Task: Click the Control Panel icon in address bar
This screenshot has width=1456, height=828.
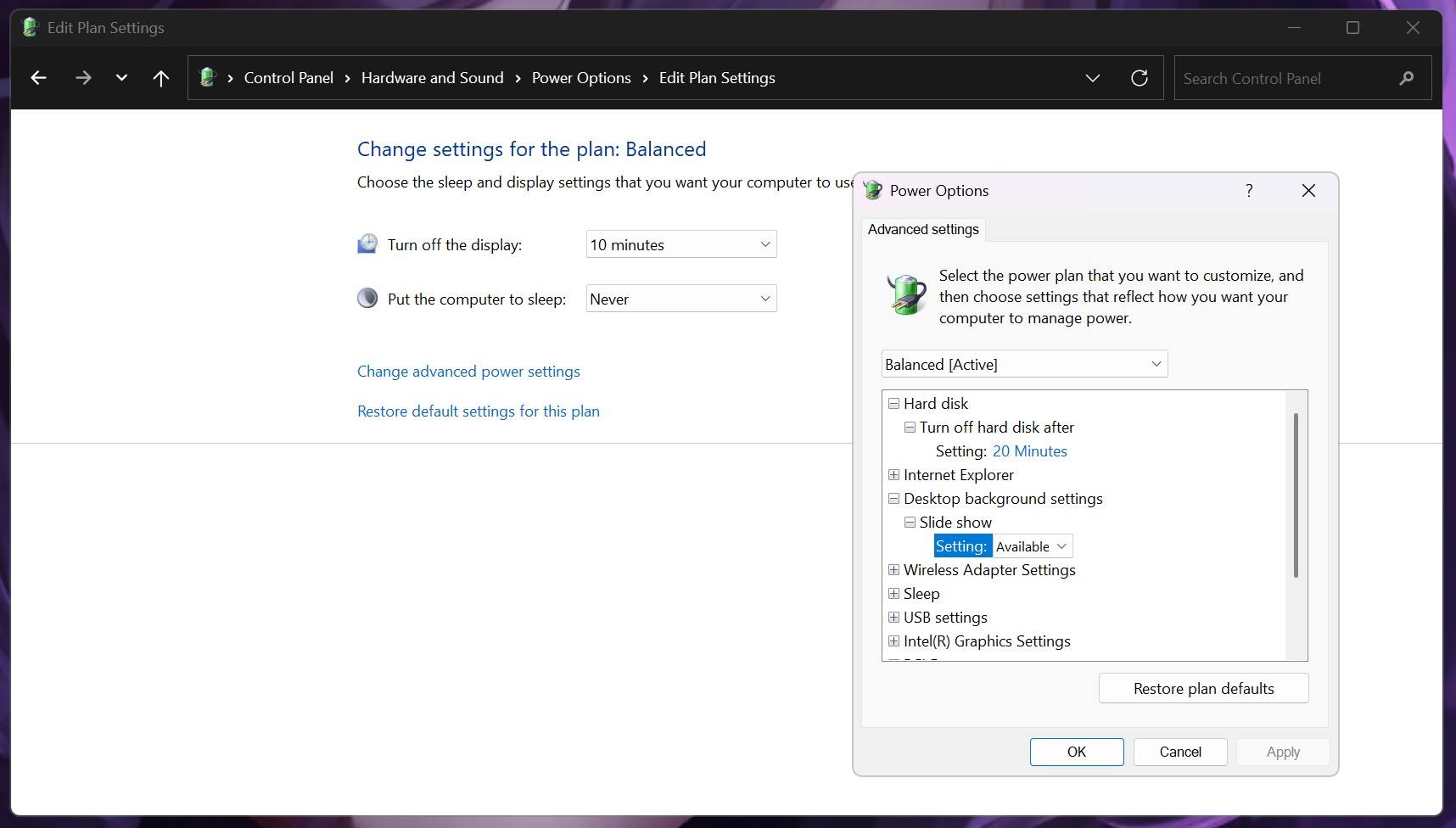Action: tap(208, 78)
